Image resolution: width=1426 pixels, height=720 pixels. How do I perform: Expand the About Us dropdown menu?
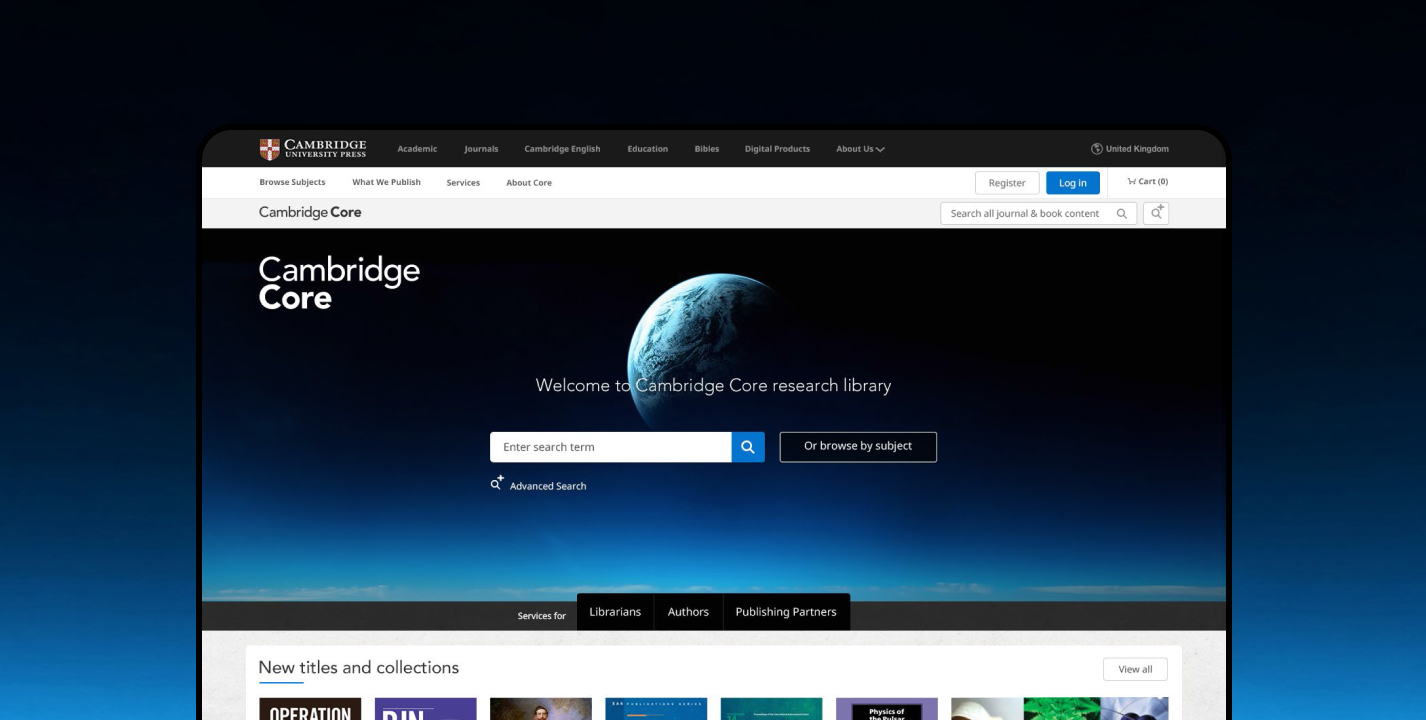tap(860, 149)
